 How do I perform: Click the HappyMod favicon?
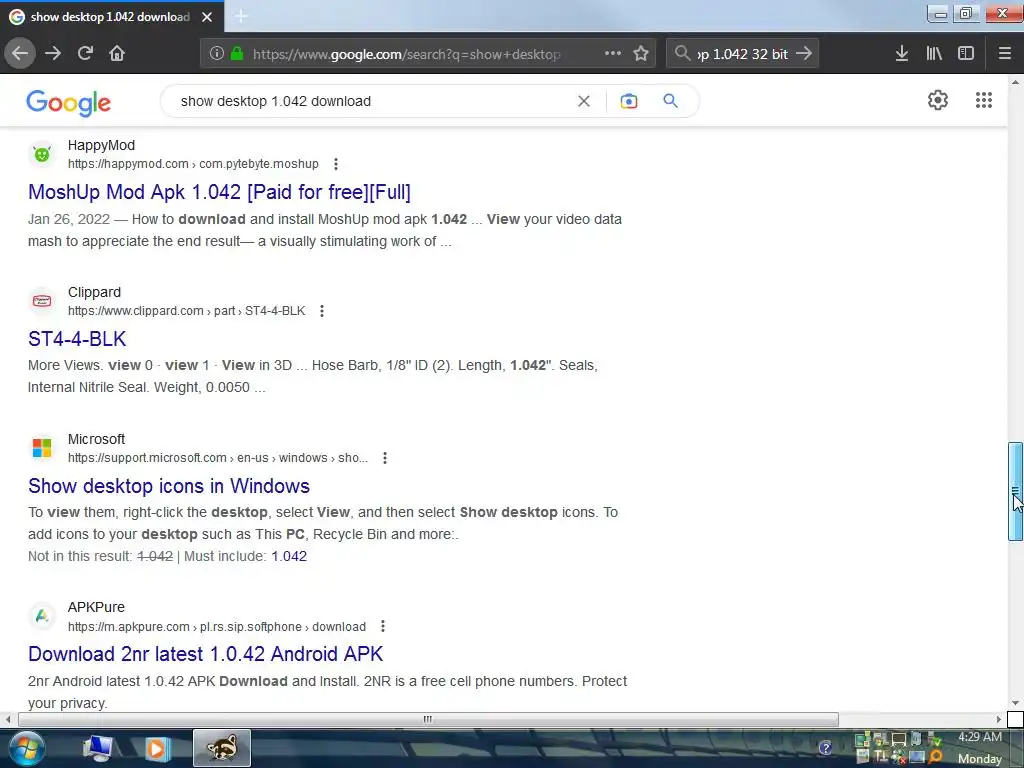pos(42,154)
